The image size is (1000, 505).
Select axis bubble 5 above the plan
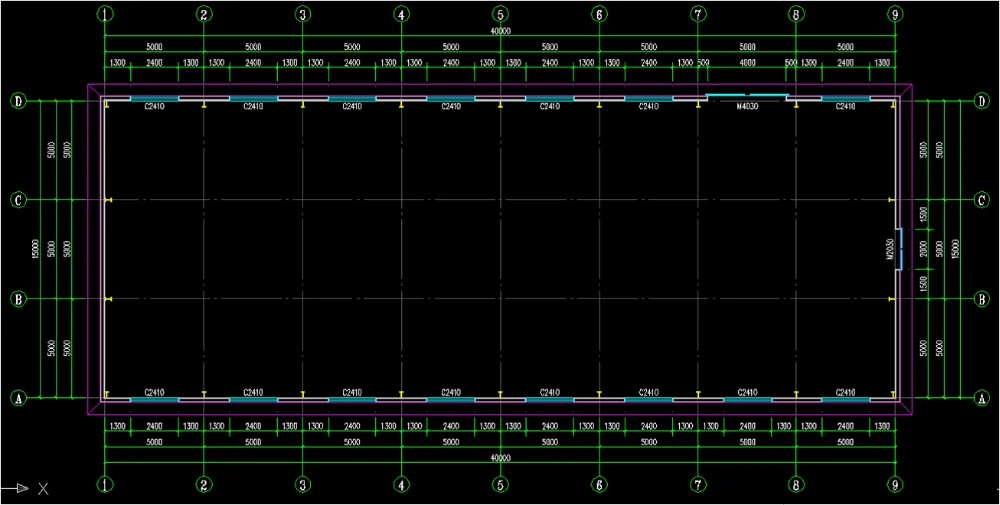(x=501, y=13)
